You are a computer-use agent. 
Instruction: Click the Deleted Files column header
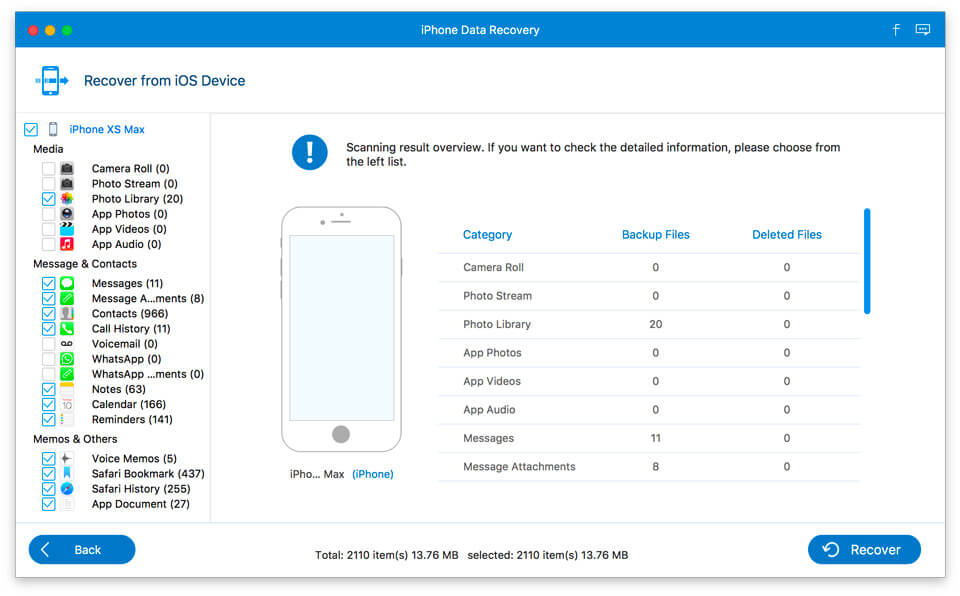(x=787, y=235)
